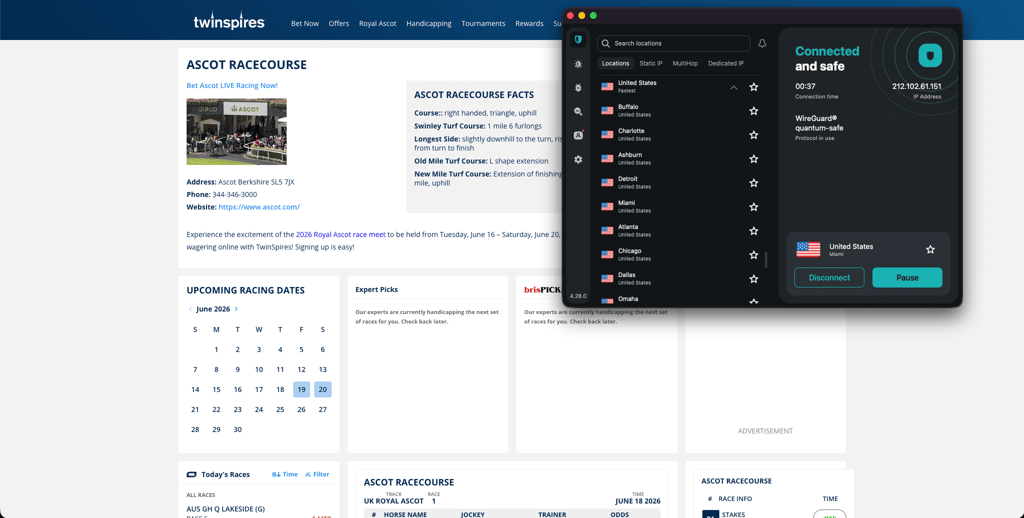Click AUS GH Q LAKESIDE (G) race
1024x518 pixels.
[225, 509]
